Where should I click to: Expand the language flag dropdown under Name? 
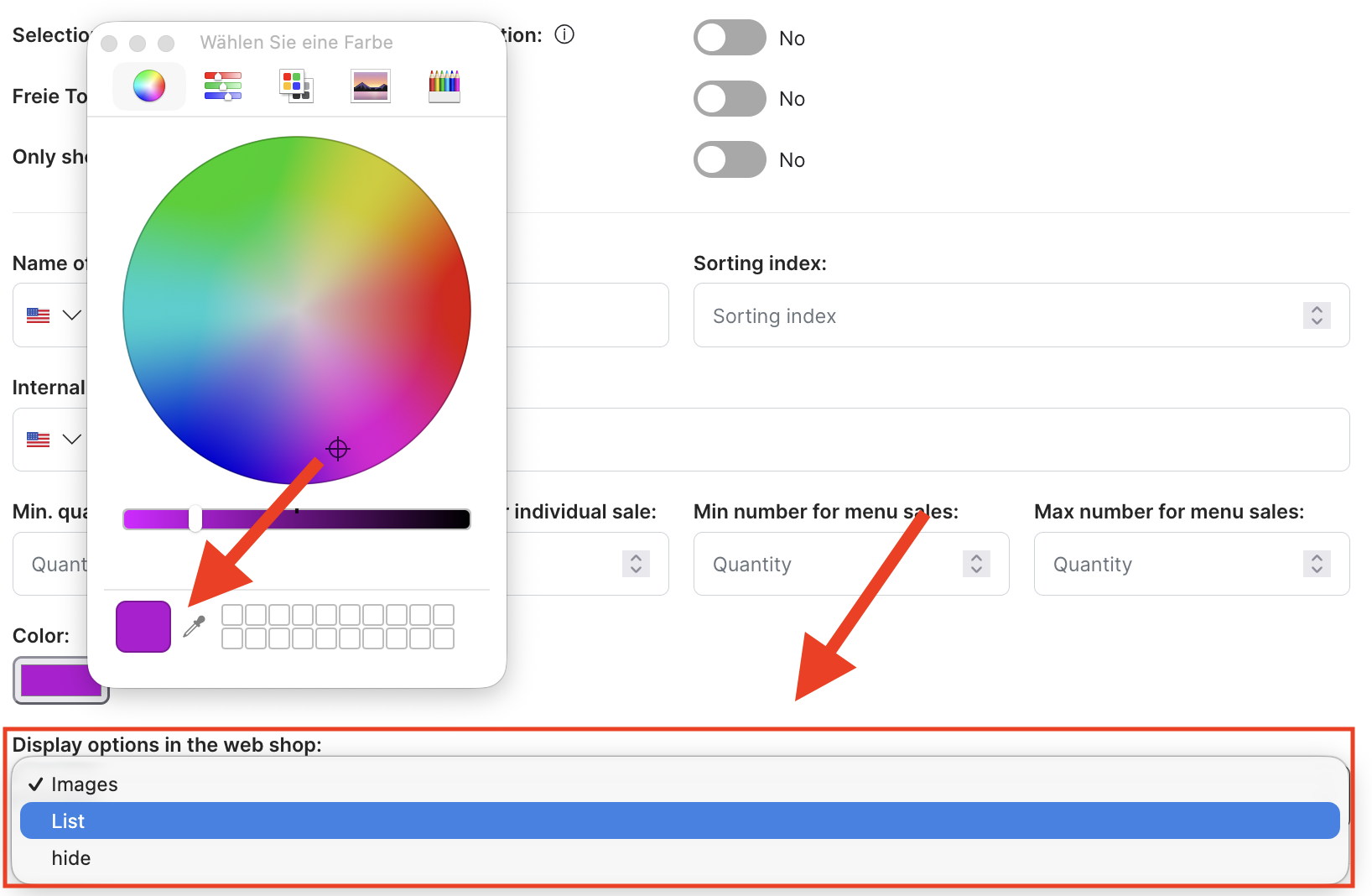click(x=54, y=315)
